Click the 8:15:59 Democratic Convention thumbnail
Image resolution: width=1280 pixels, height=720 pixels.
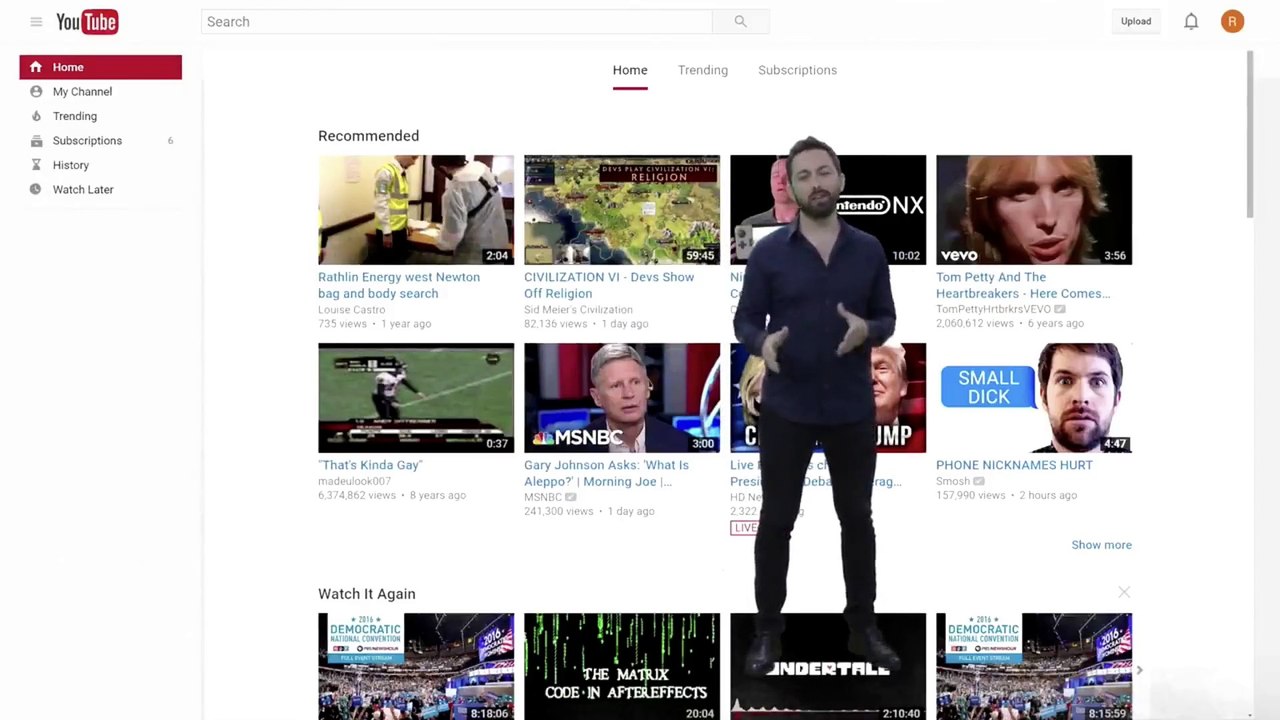pos(1034,666)
